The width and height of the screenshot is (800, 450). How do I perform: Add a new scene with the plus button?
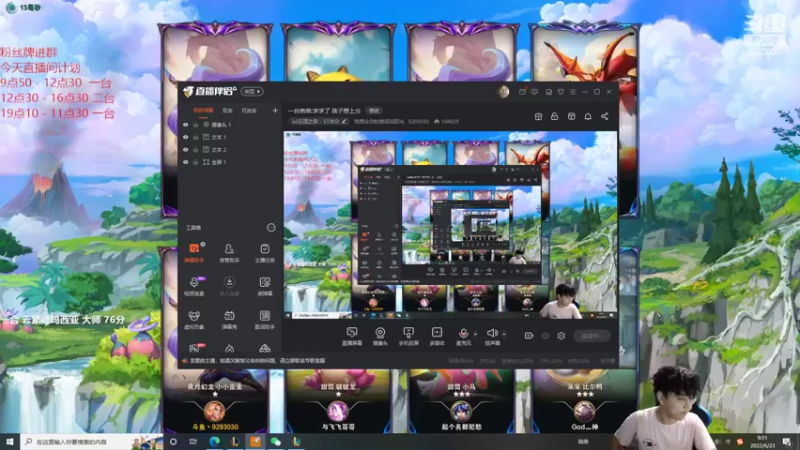[275, 110]
